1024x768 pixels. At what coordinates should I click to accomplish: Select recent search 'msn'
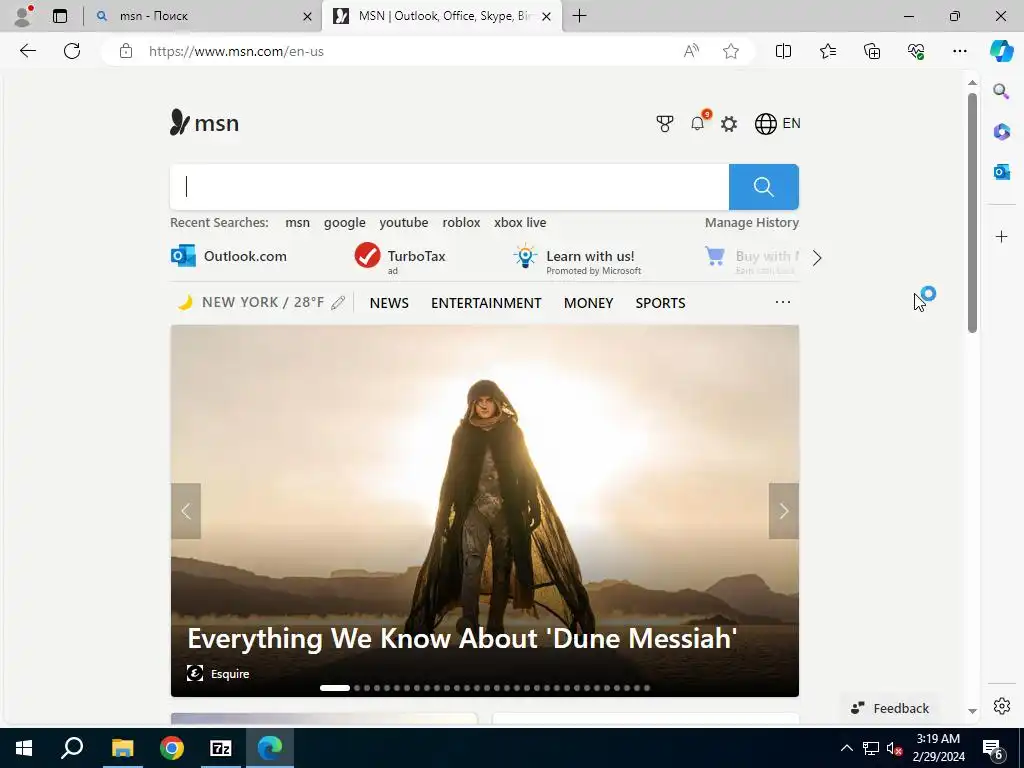tap(297, 223)
